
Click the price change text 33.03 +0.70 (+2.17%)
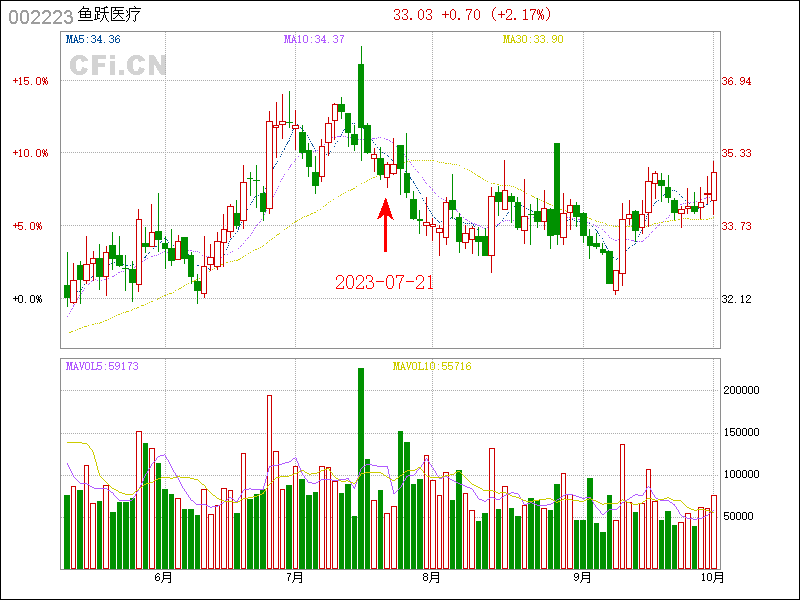coord(472,15)
